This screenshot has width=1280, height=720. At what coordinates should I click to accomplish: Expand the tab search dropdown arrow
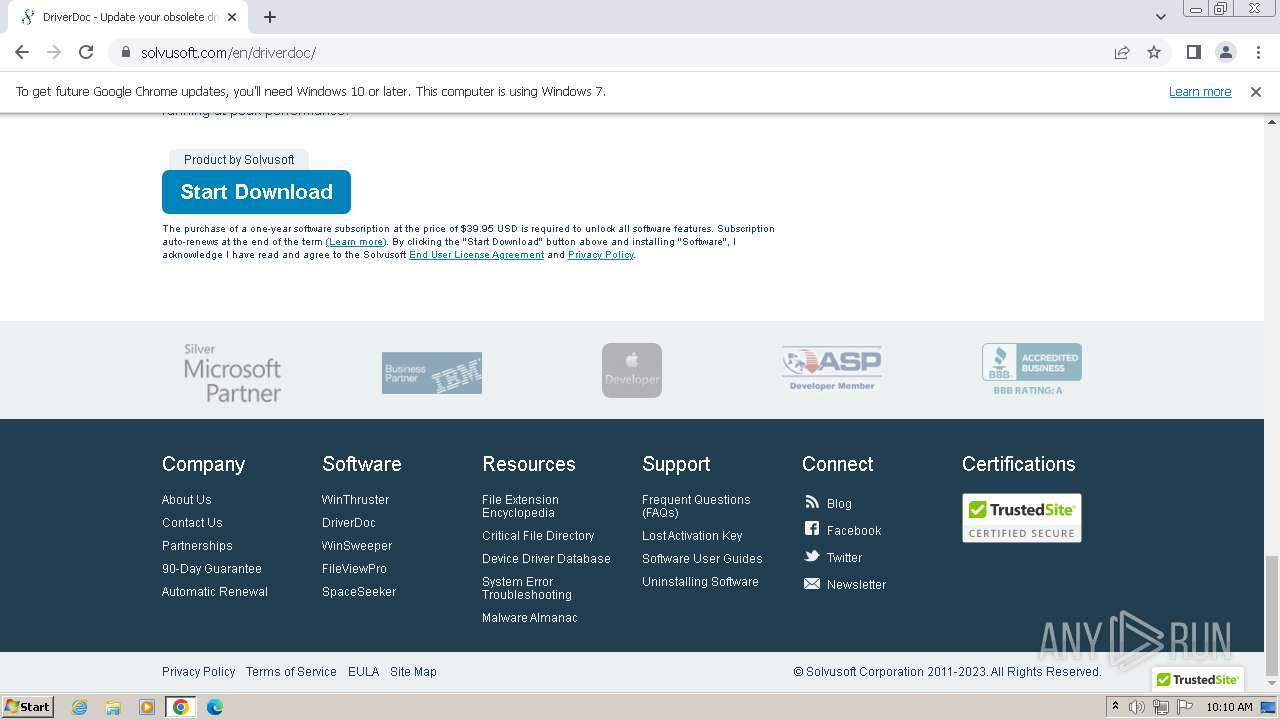1161,17
